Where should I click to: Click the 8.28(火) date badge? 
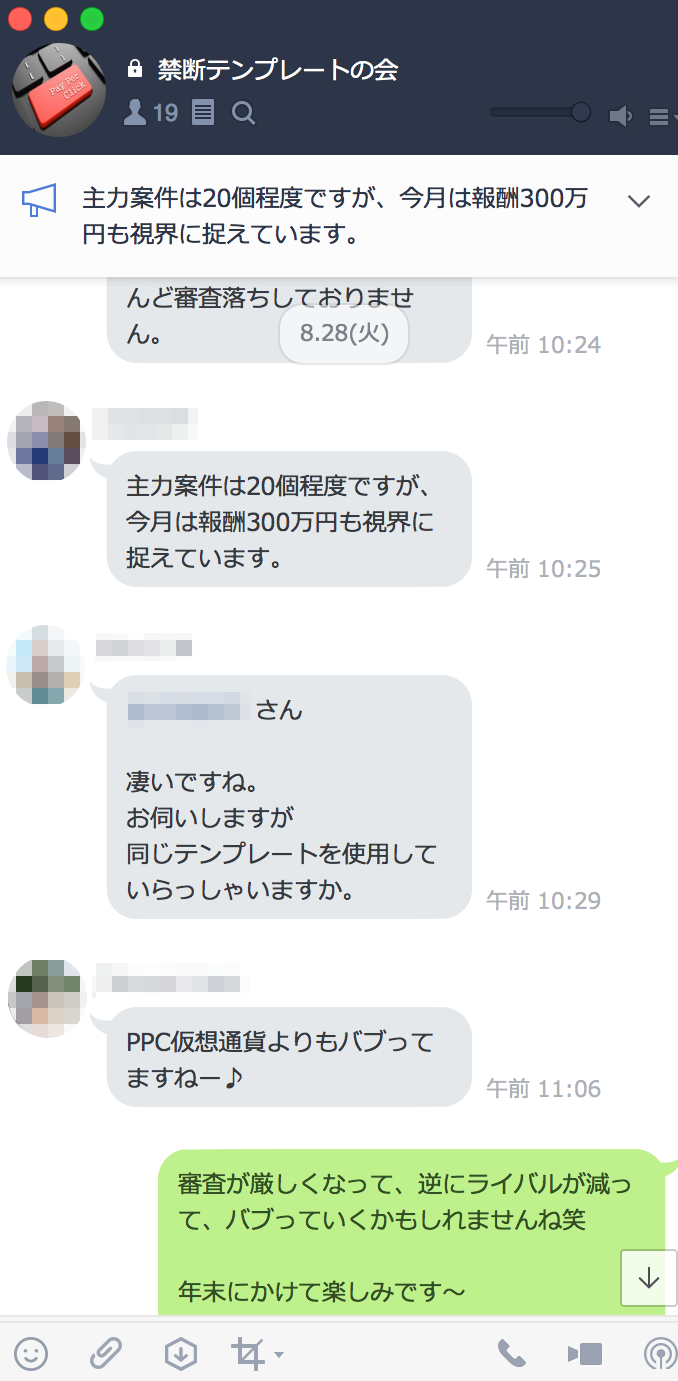[x=344, y=334]
